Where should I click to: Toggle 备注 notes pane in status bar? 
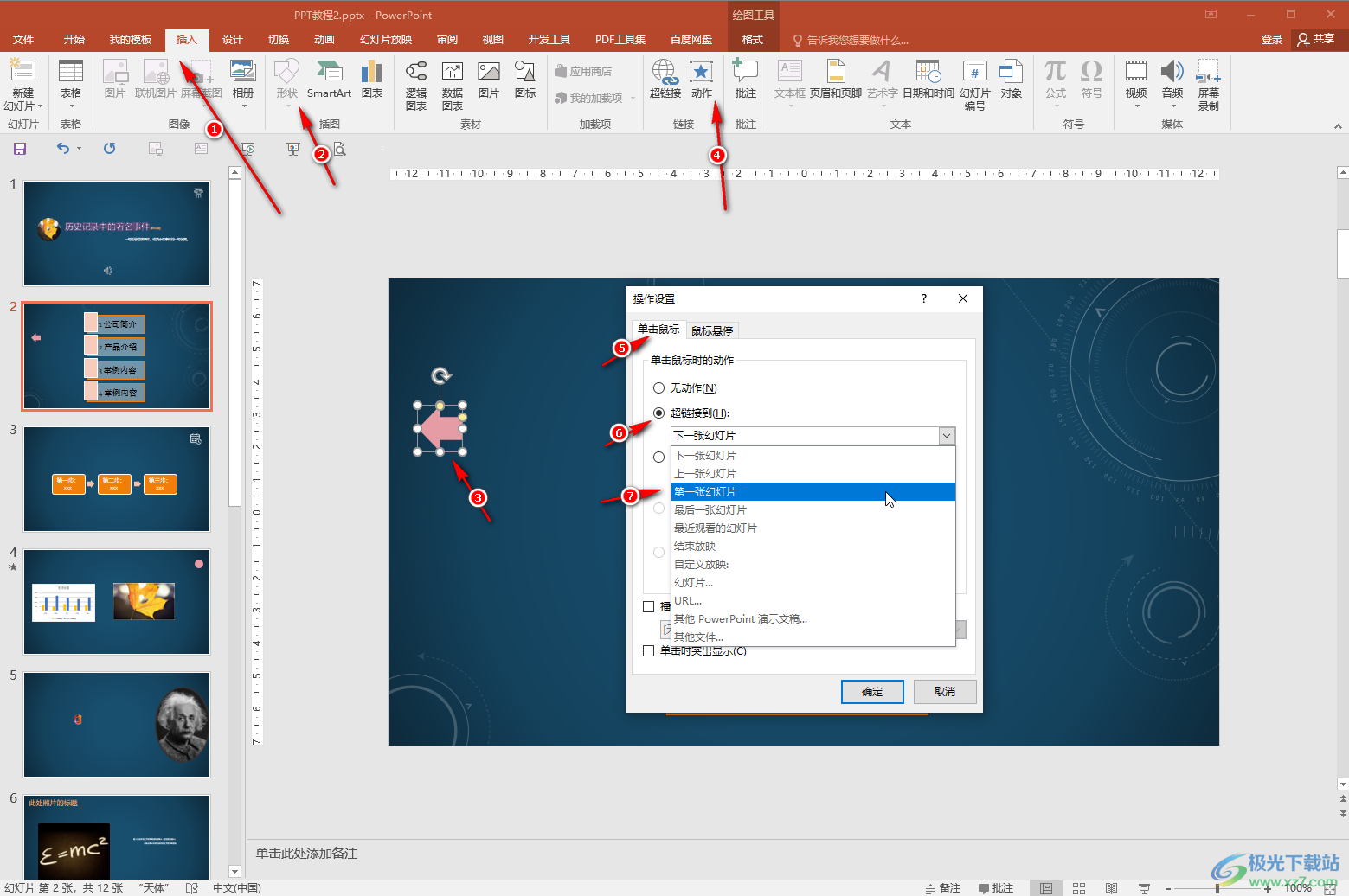(x=943, y=888)
